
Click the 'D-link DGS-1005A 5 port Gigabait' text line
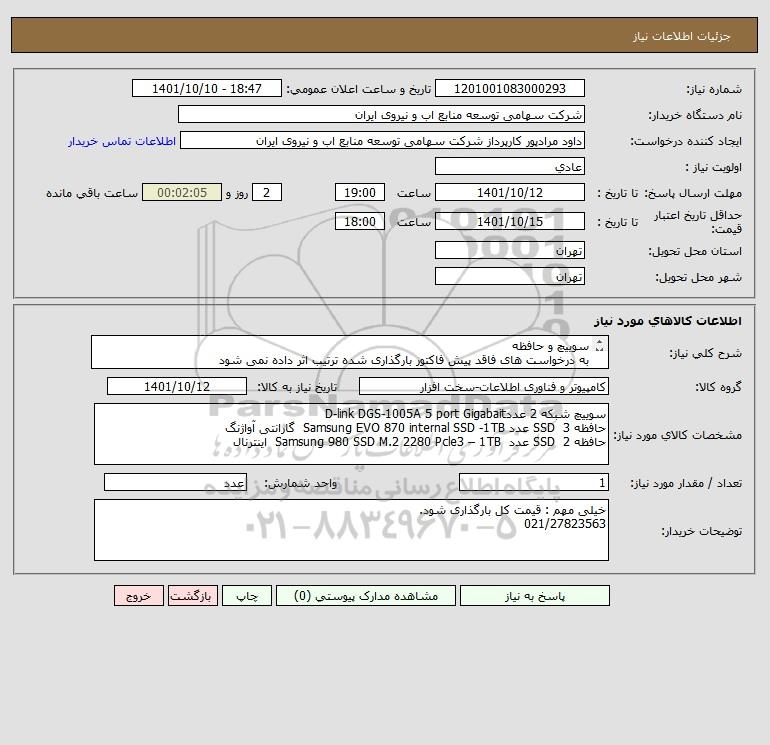point(465,414)
